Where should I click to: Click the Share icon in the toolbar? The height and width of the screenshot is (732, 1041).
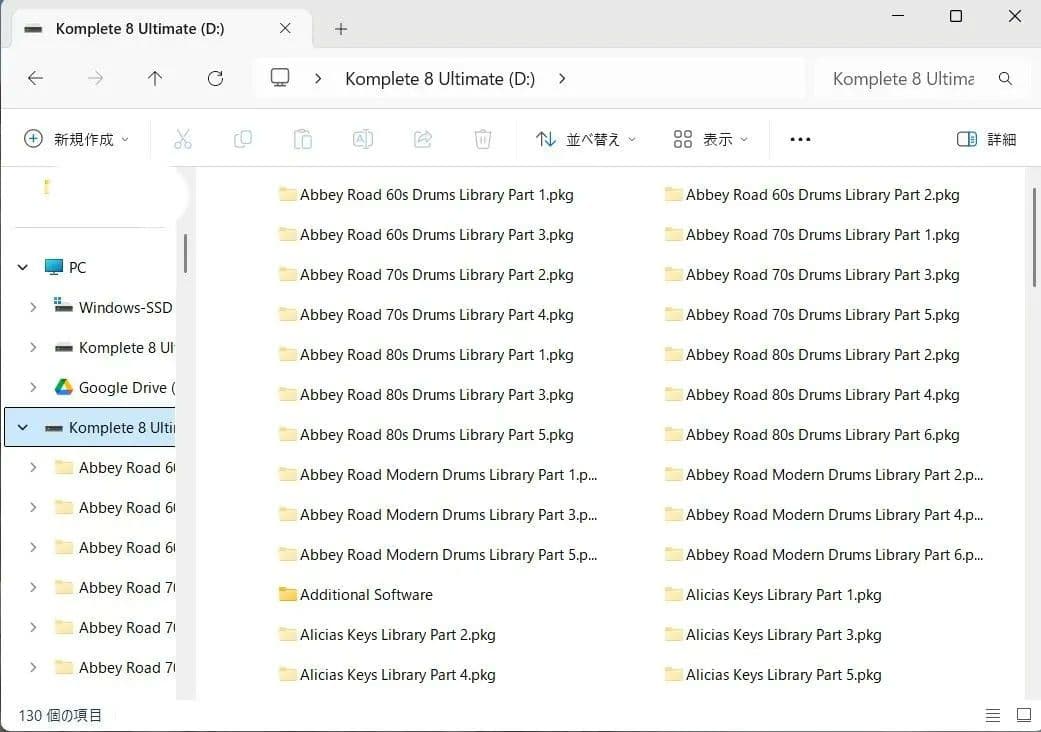pos(423,139)
